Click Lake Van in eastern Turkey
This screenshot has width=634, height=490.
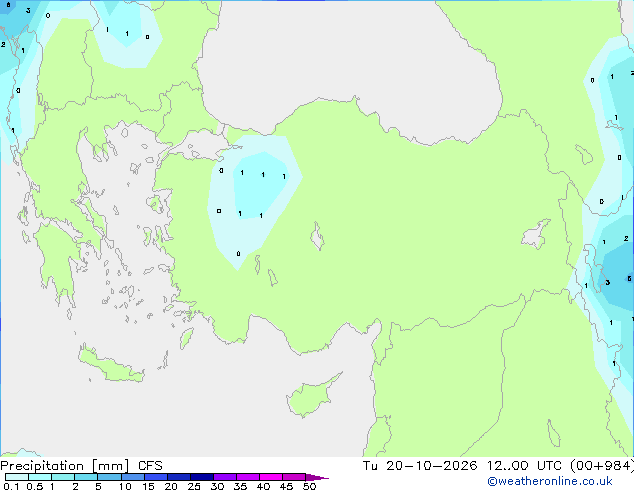[x=535, y=234]
